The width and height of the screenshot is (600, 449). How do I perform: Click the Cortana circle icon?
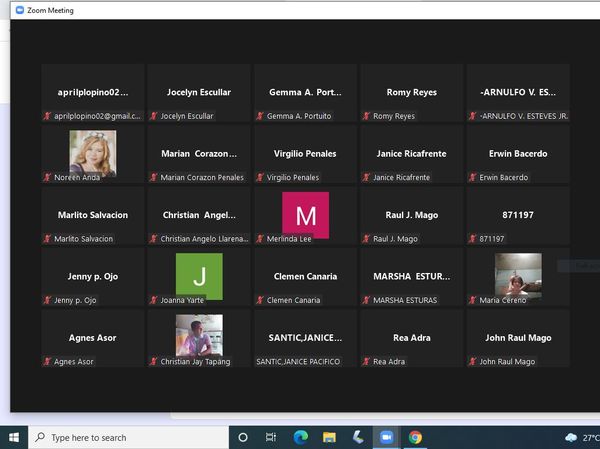242,437
